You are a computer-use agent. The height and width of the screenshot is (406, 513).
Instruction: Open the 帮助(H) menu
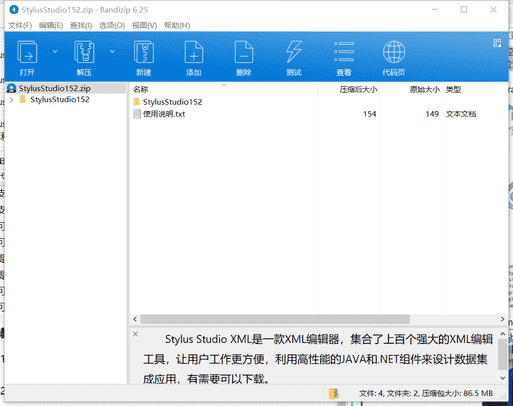pyautogui.click(x=177, y=25)
